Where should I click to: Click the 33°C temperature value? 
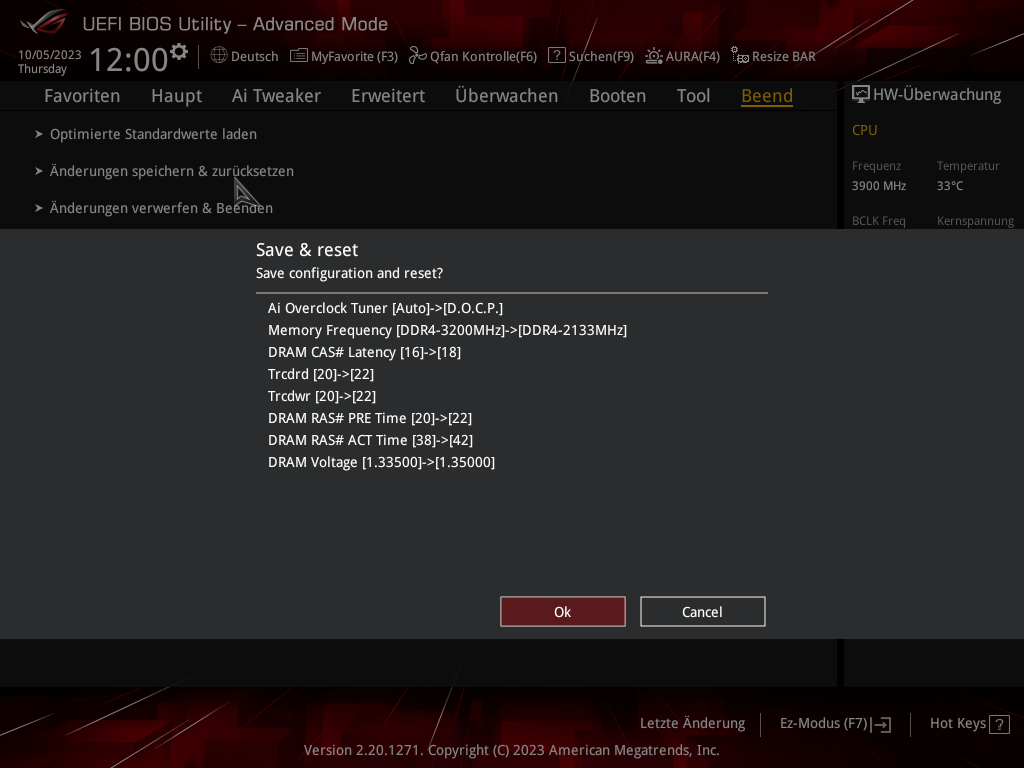[x=950, y=186]
